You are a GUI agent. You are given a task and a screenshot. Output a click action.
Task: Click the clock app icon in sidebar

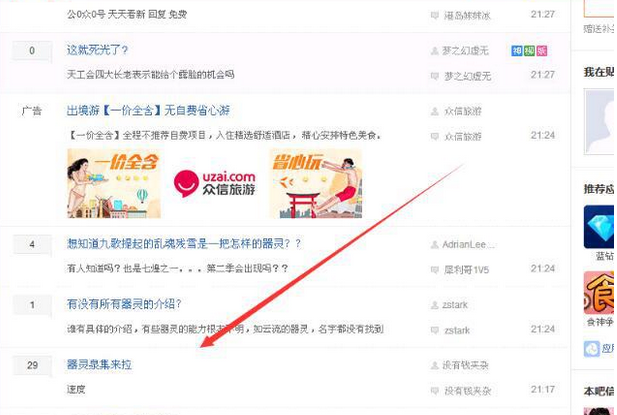(591, 349)
